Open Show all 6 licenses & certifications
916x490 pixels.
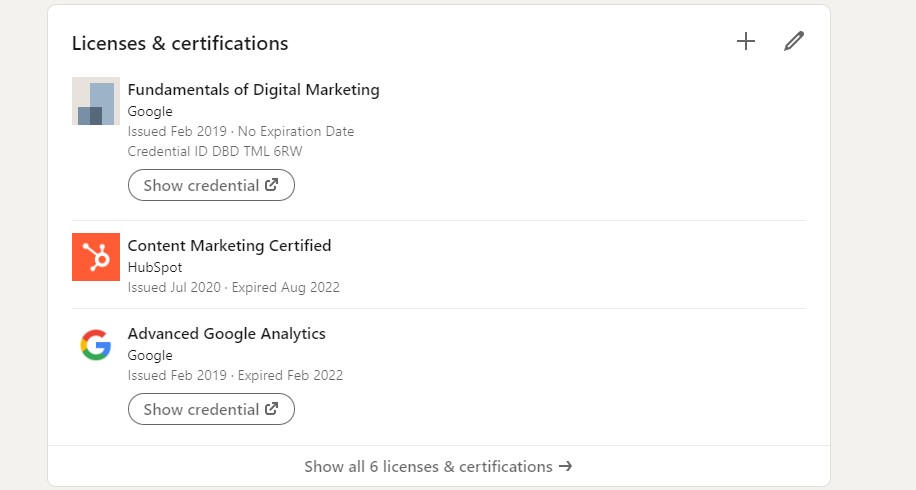pos(438,466)
